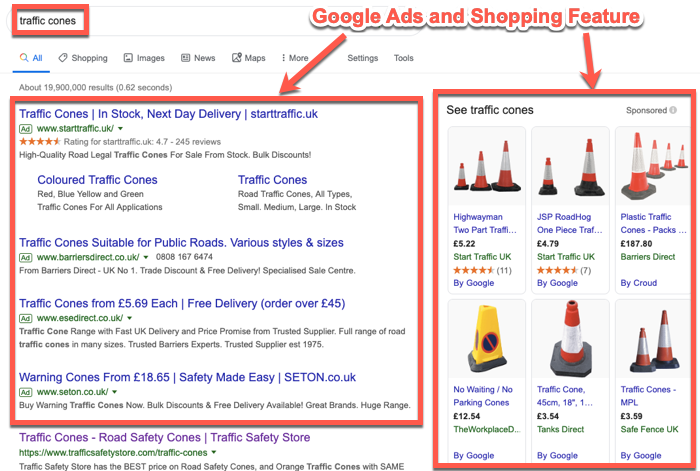Screen dimensions: 700x471
Task: Expand dropdown arrow next to www.starttraffic.uk
Action: pyautogui.click(x=119, y=130)
